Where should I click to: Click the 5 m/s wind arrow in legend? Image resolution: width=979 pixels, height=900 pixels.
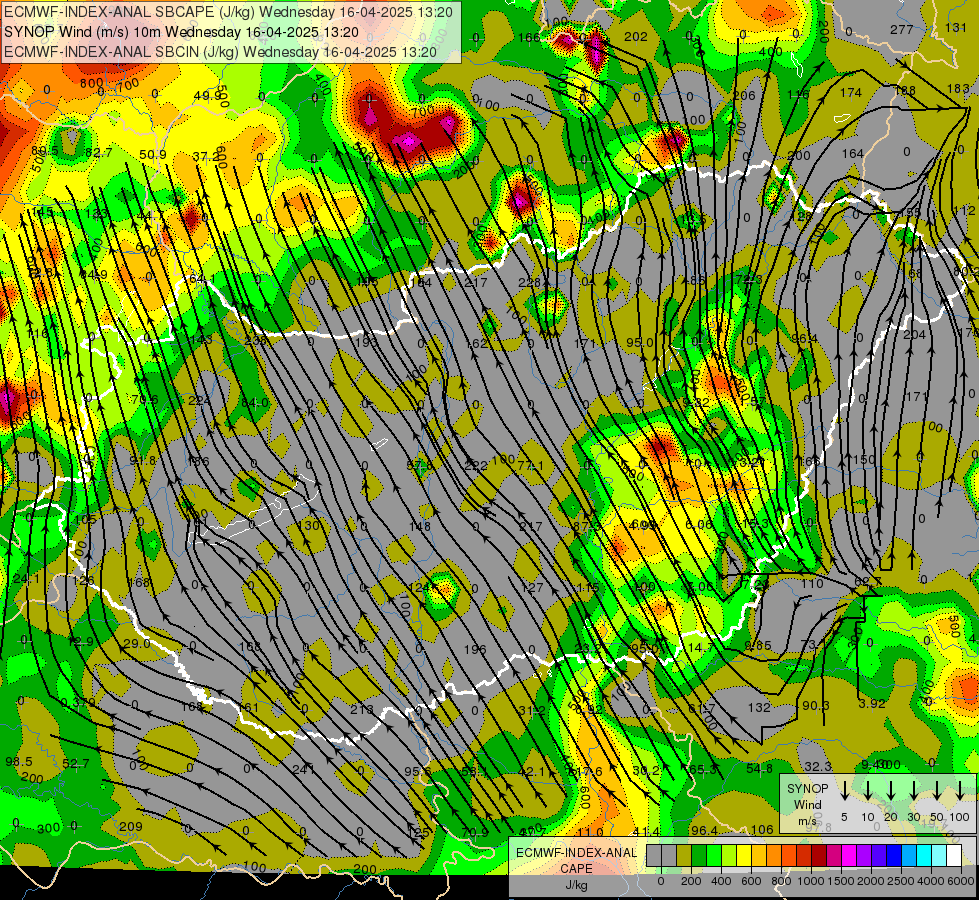[x=844, y=791]
